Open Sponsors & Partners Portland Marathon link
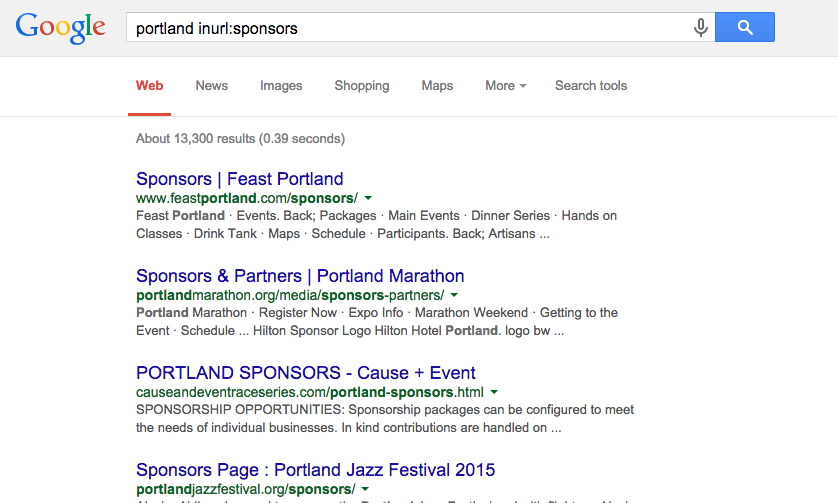 [x=300, y=276]
